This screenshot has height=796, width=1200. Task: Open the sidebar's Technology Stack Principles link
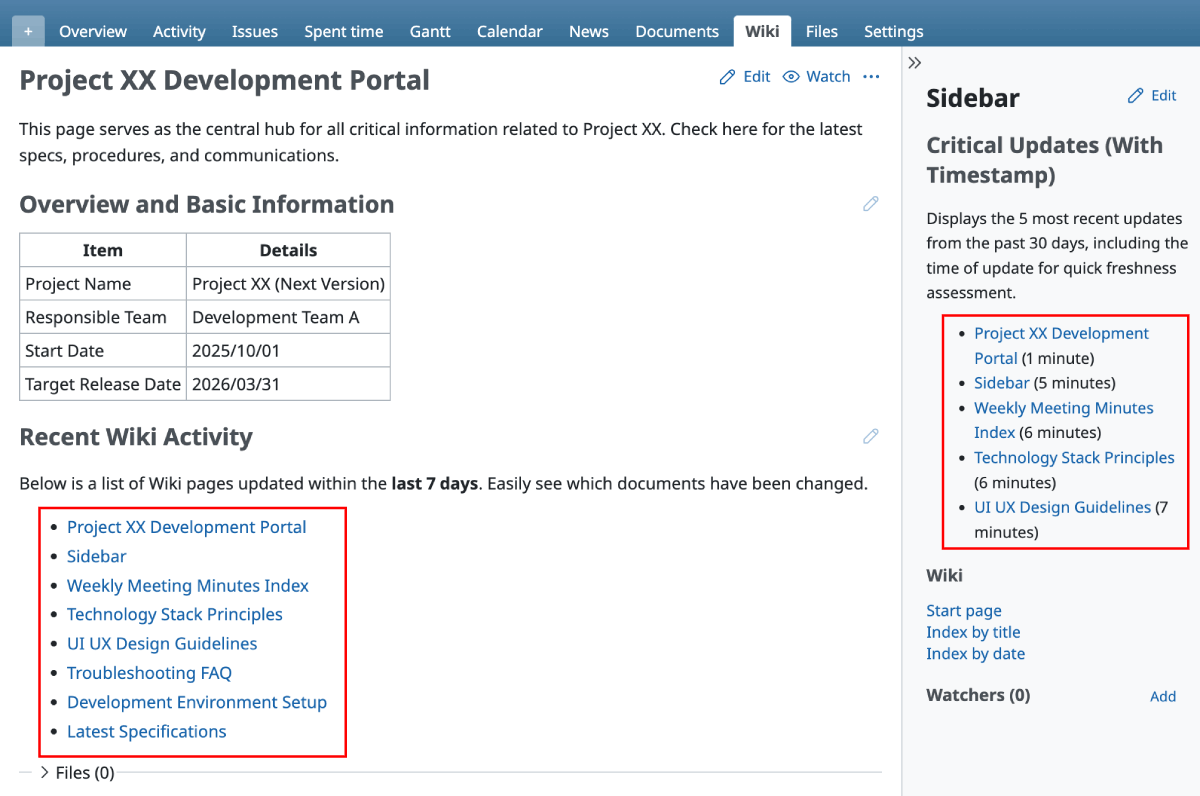pyautogui.click(x=1074, y=458)
